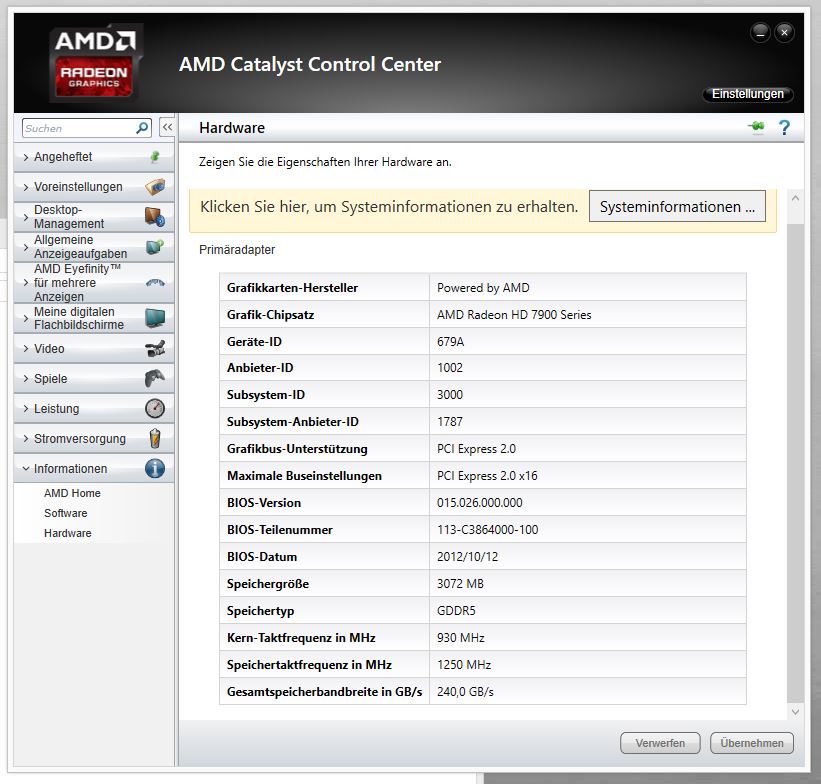Image resolution: width=821 pixels, height=784 pixels.
Task: Click the 'Primäradapter' heading
Action: coord(237,250)
